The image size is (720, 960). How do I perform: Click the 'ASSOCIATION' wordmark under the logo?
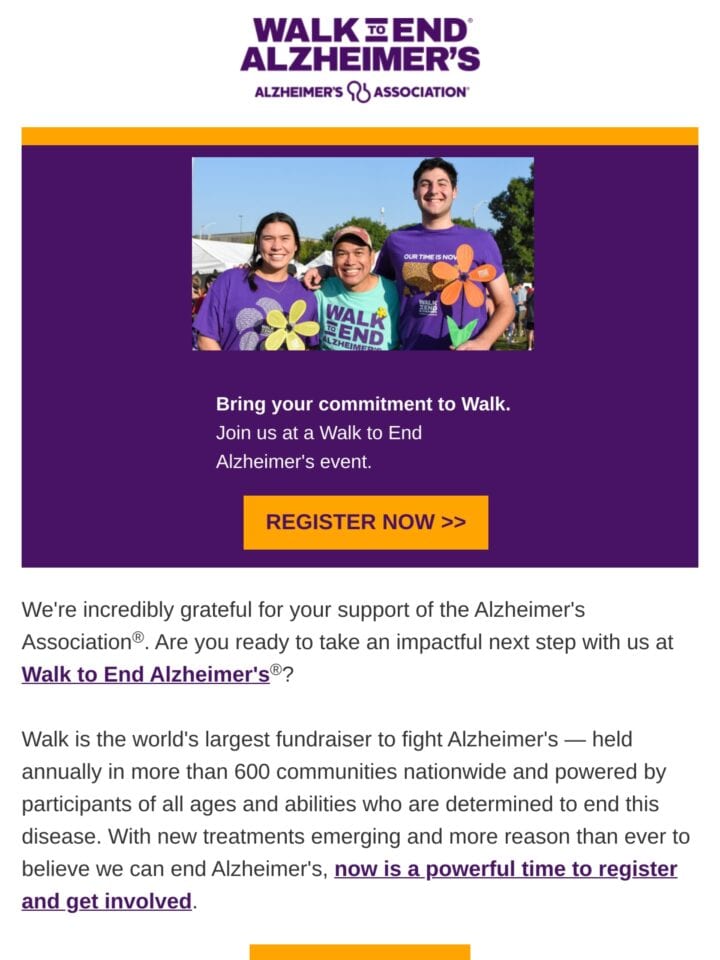421,92
